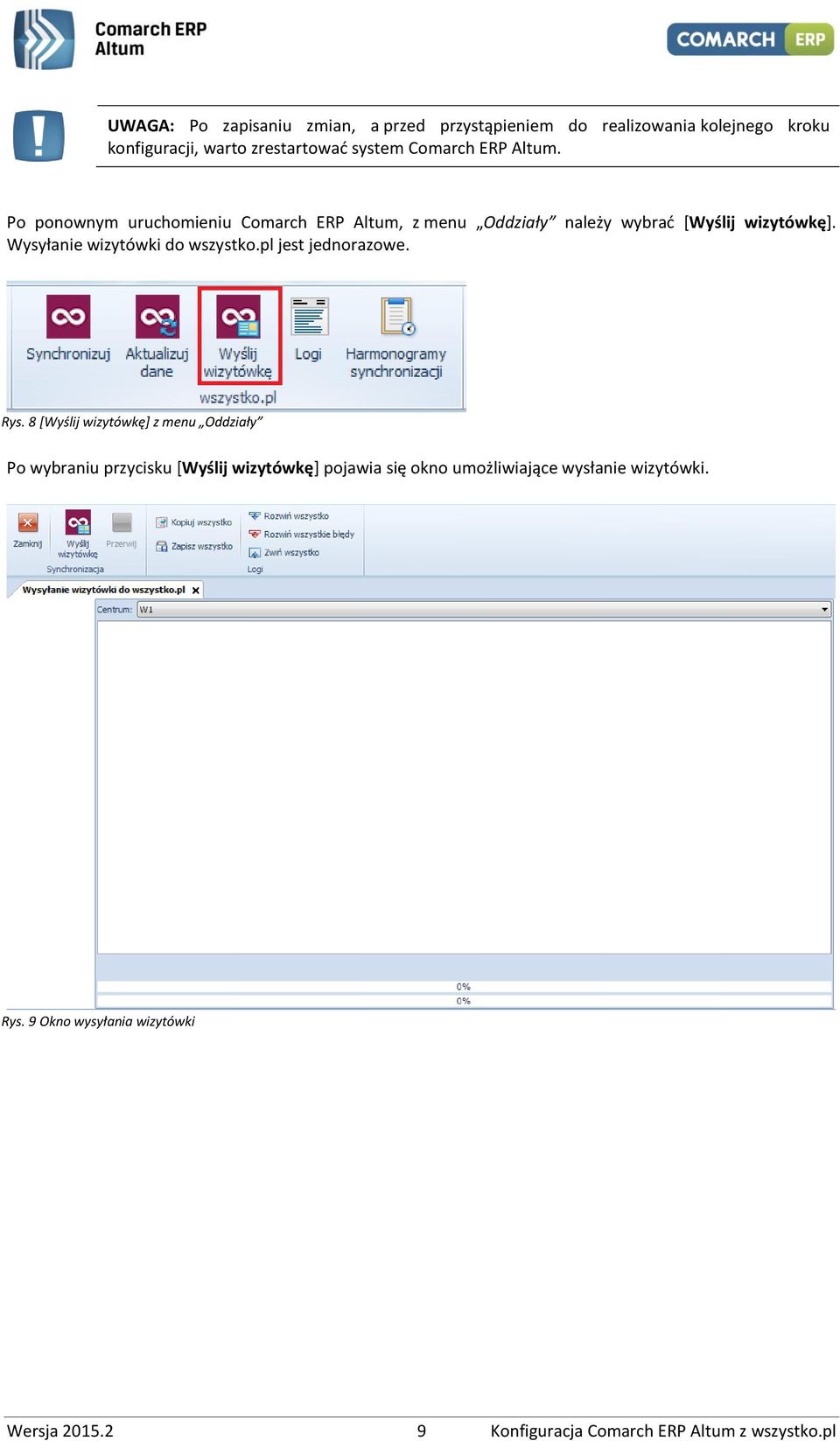Click the upper 0% progress bar
Viewport: 840px width, 1441px height.
click(464, 987)
